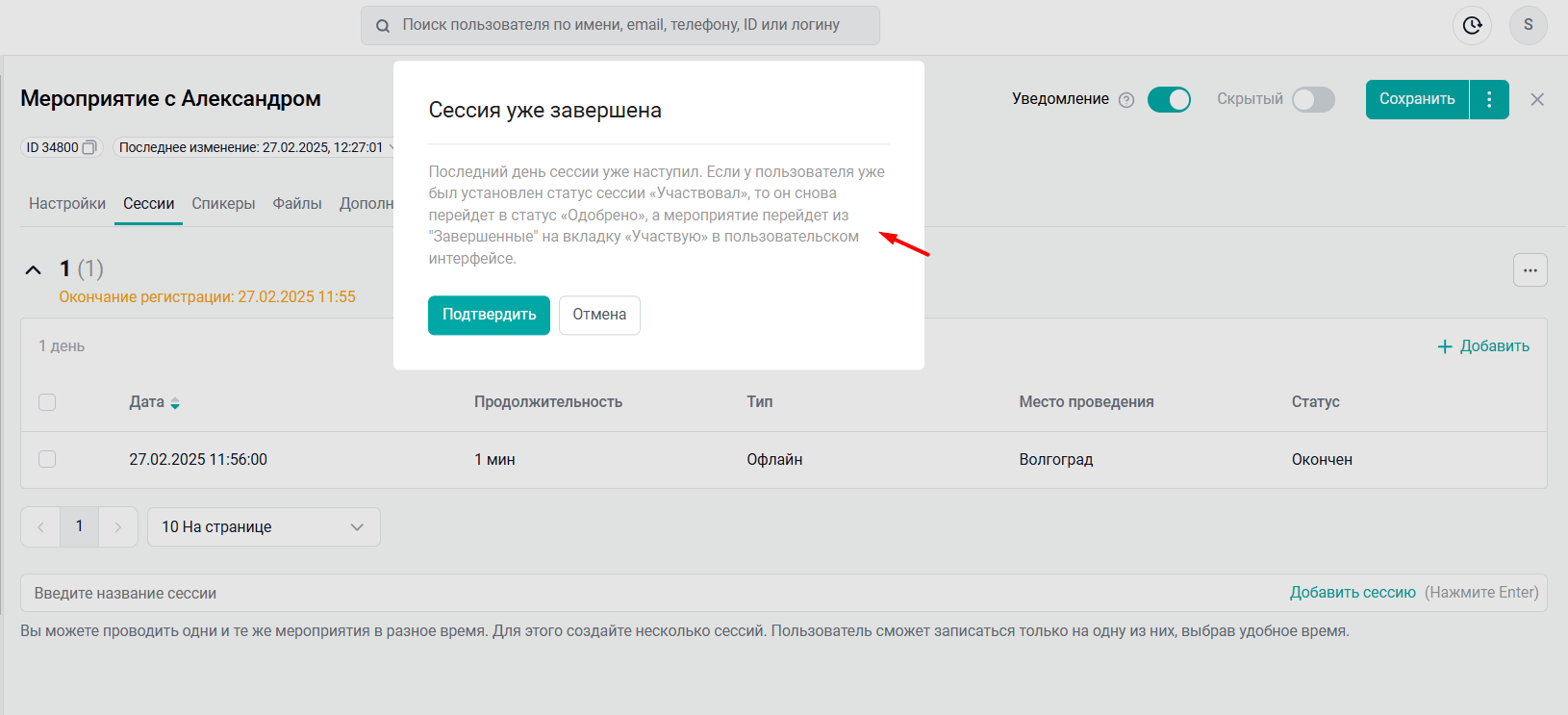The image size is (1568, 715).
Task: Click the Cancel button in dialog
Action: coord(599,315)
